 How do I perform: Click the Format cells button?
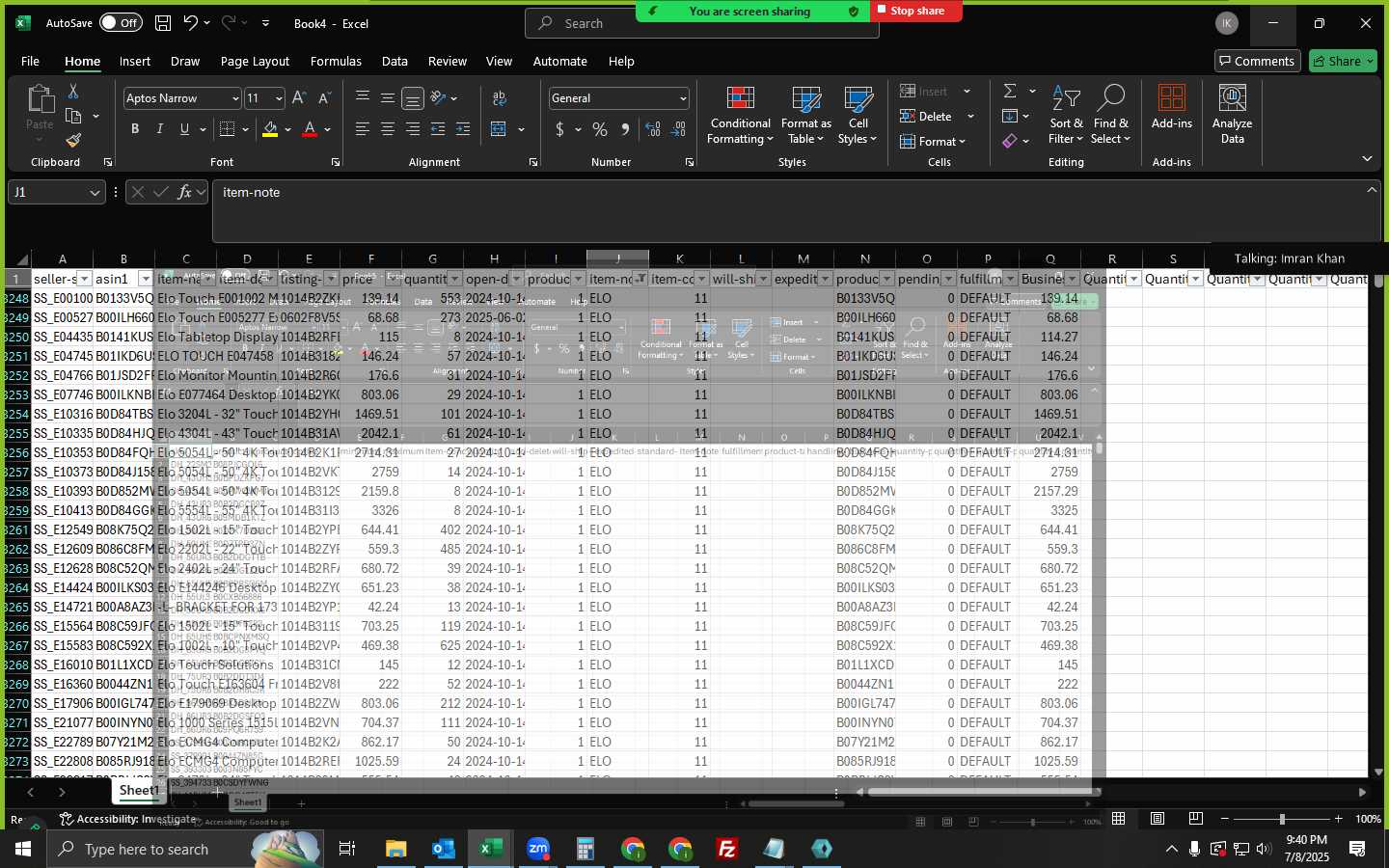[x=932, y=142]
